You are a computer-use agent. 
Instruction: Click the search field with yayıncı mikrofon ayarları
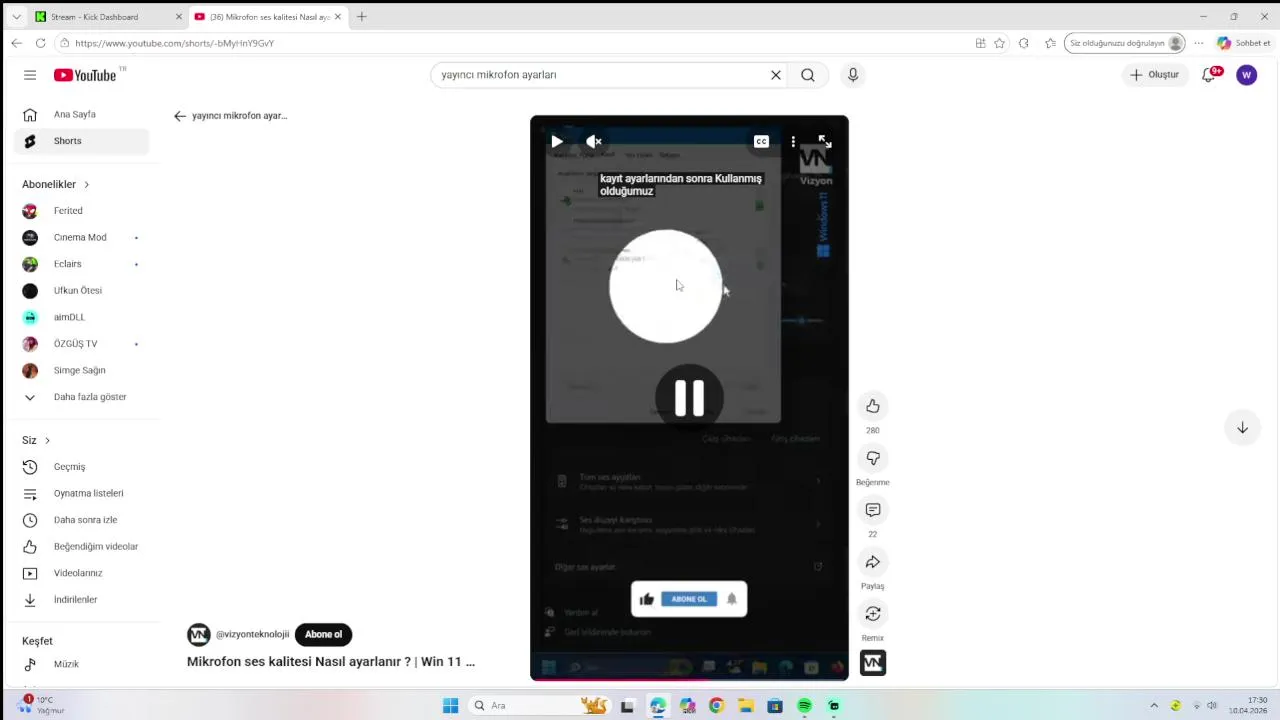[600, 75]
